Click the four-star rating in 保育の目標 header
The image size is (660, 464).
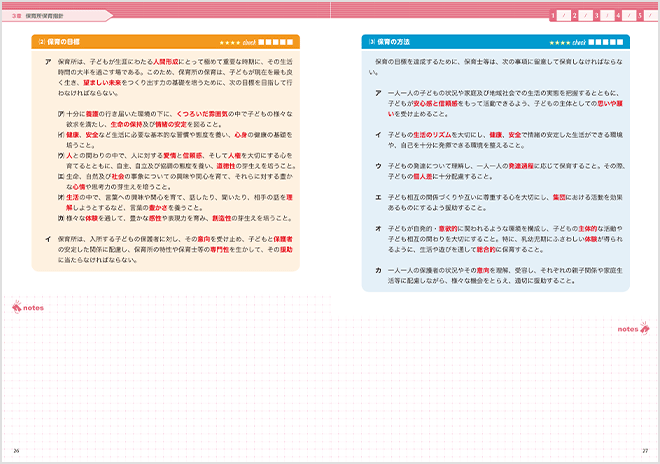coord(230,43)
